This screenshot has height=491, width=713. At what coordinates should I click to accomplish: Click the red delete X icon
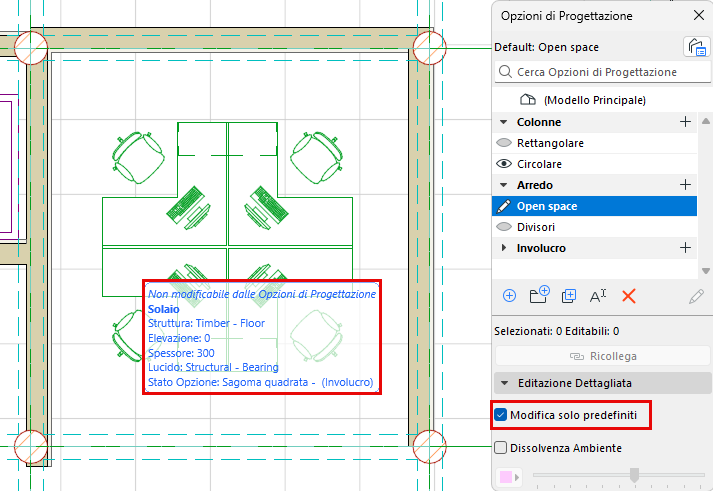coord(628,296)
